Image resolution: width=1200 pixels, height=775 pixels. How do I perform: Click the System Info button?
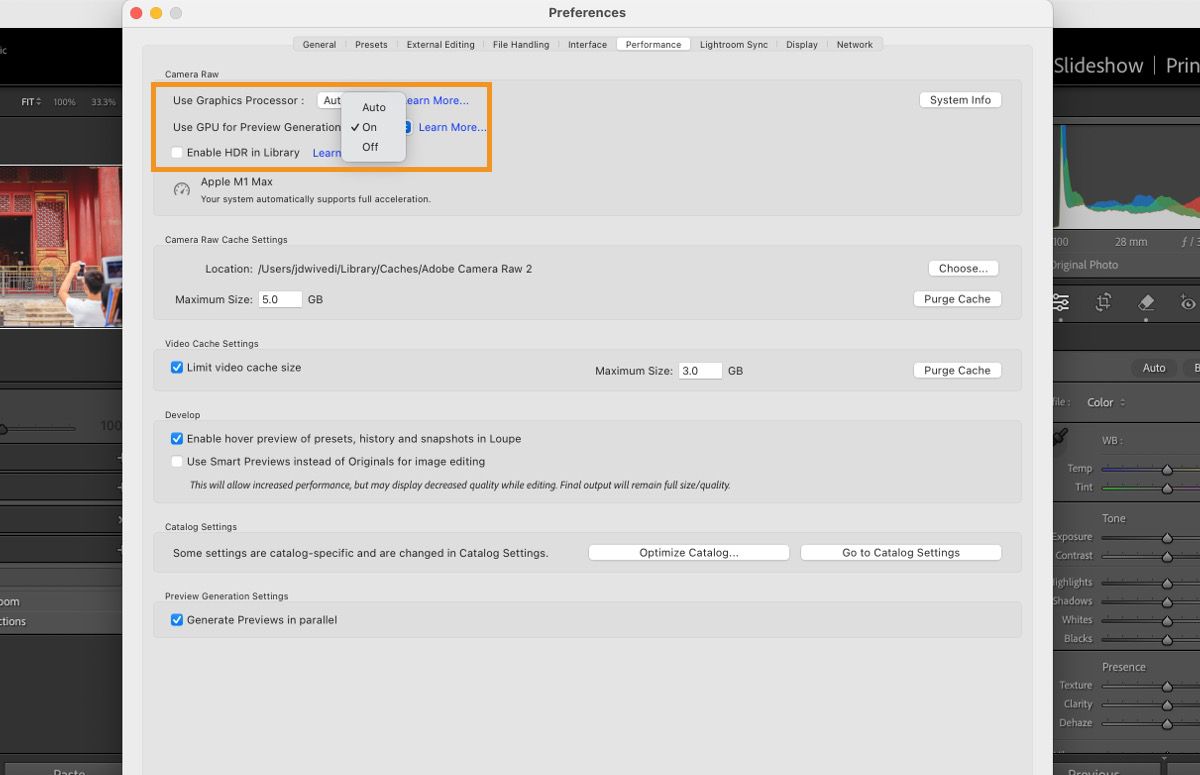coord(960,99)
